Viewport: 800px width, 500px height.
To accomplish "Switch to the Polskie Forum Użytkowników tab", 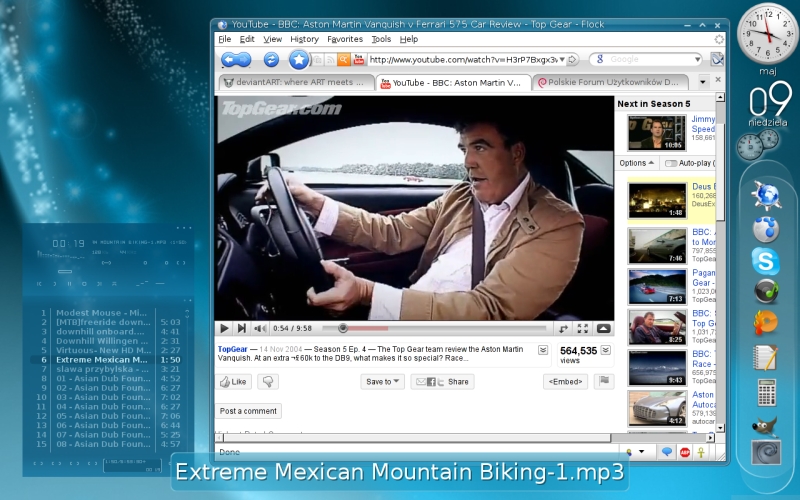I will pos(609,82).
